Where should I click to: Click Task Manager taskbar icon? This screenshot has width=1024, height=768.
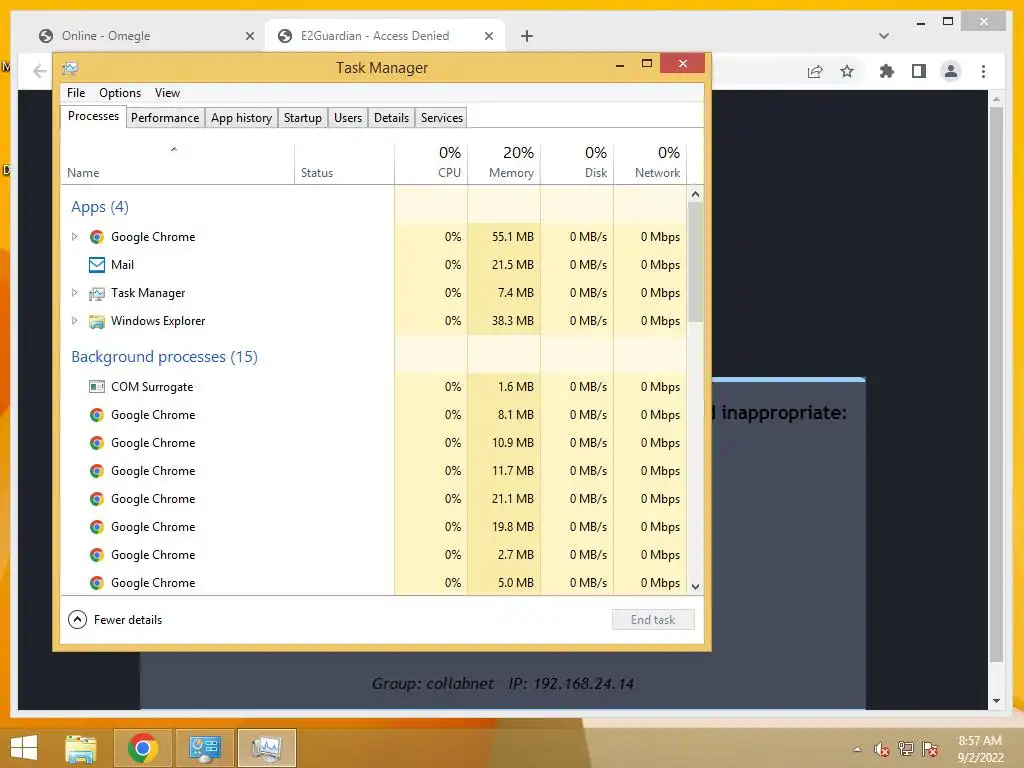click(x=266, y=748)
